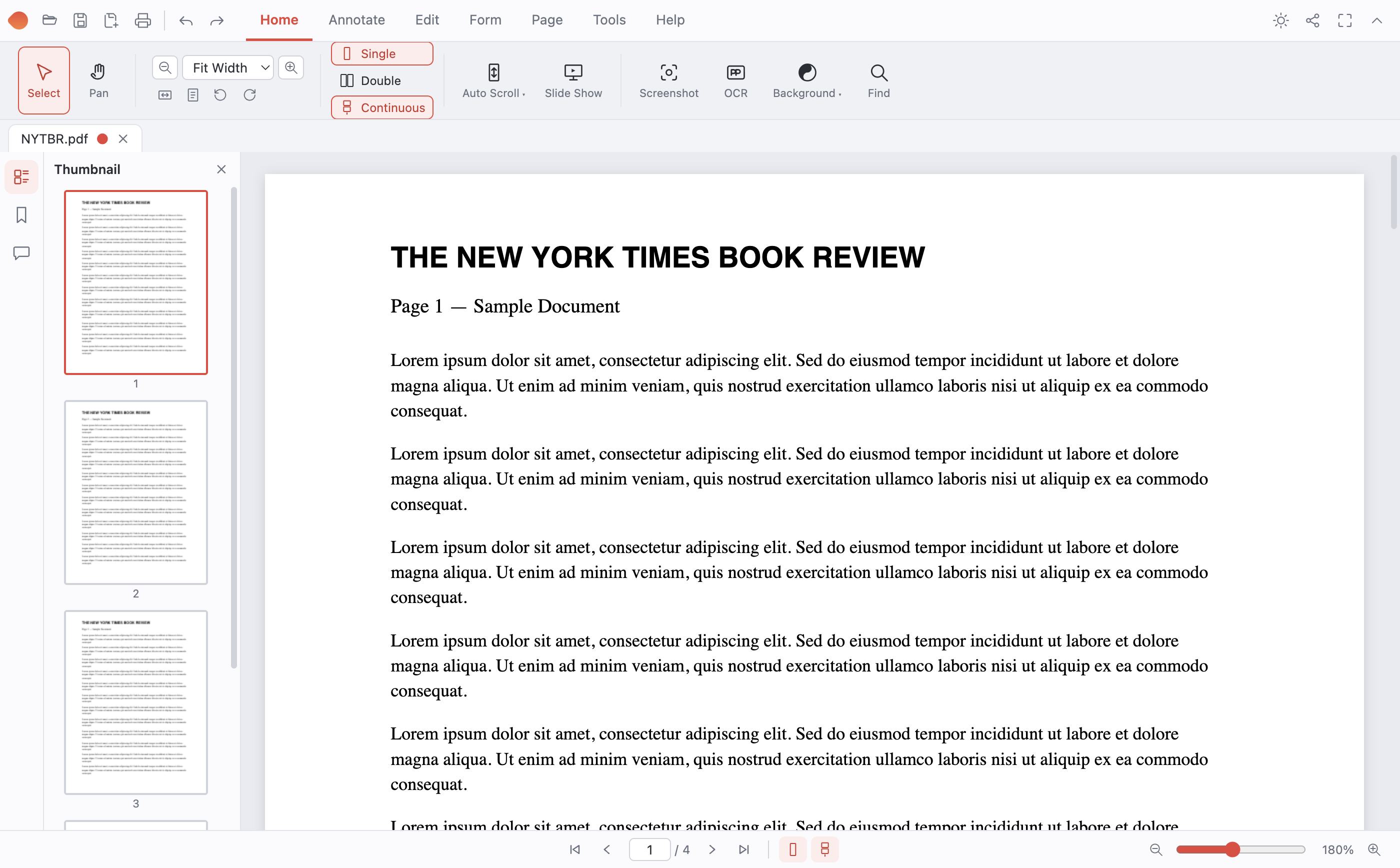1400x868 pixels.
Task: Switch to the Annotate tab
Action: [x=356, y=20]
